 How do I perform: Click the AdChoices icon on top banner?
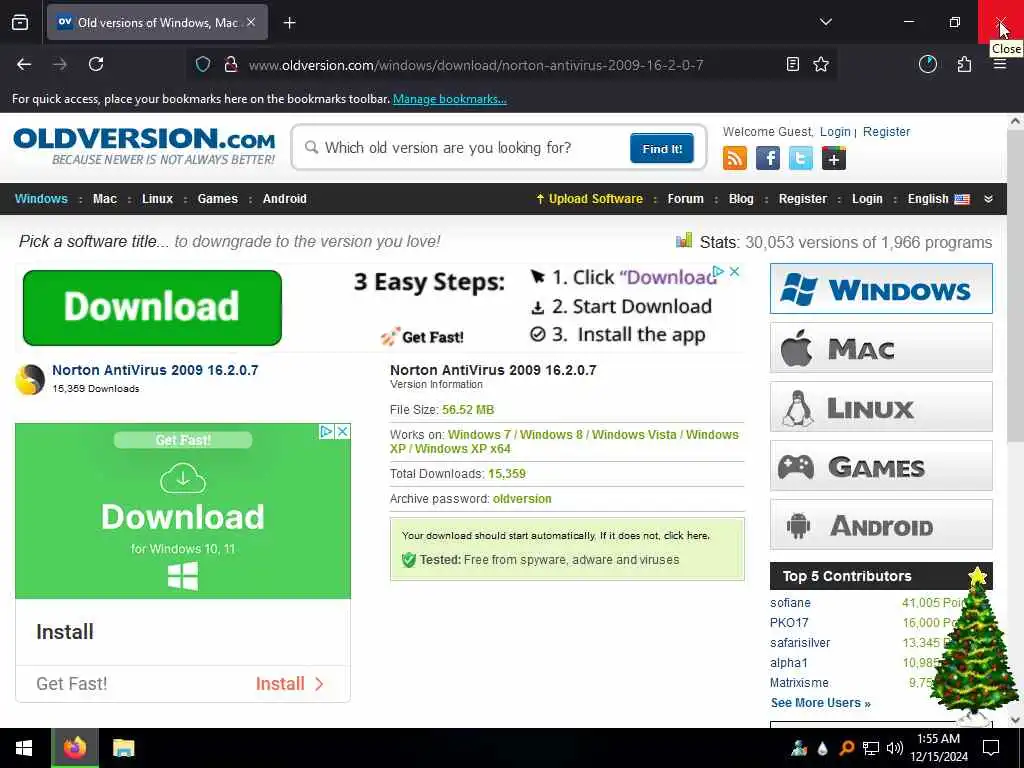[718, 272]
